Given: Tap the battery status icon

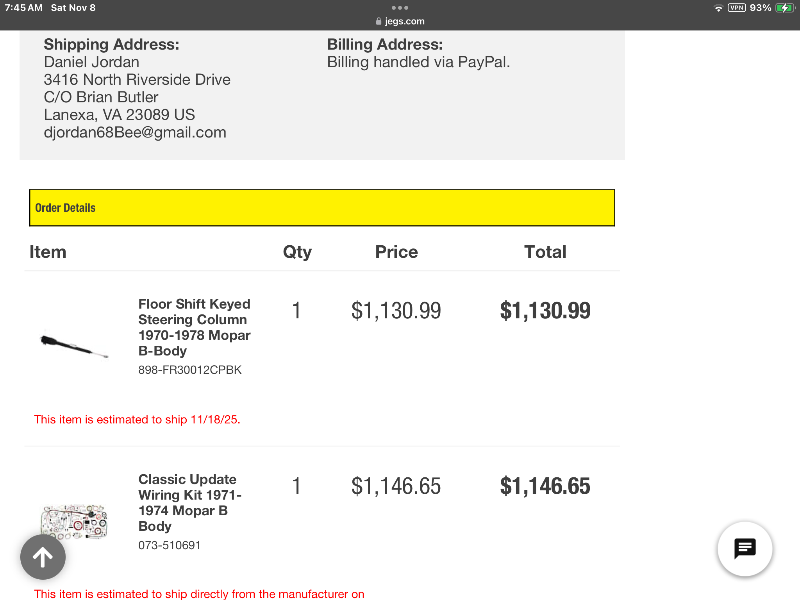Looking at the screenshot, I should point(785,8).
